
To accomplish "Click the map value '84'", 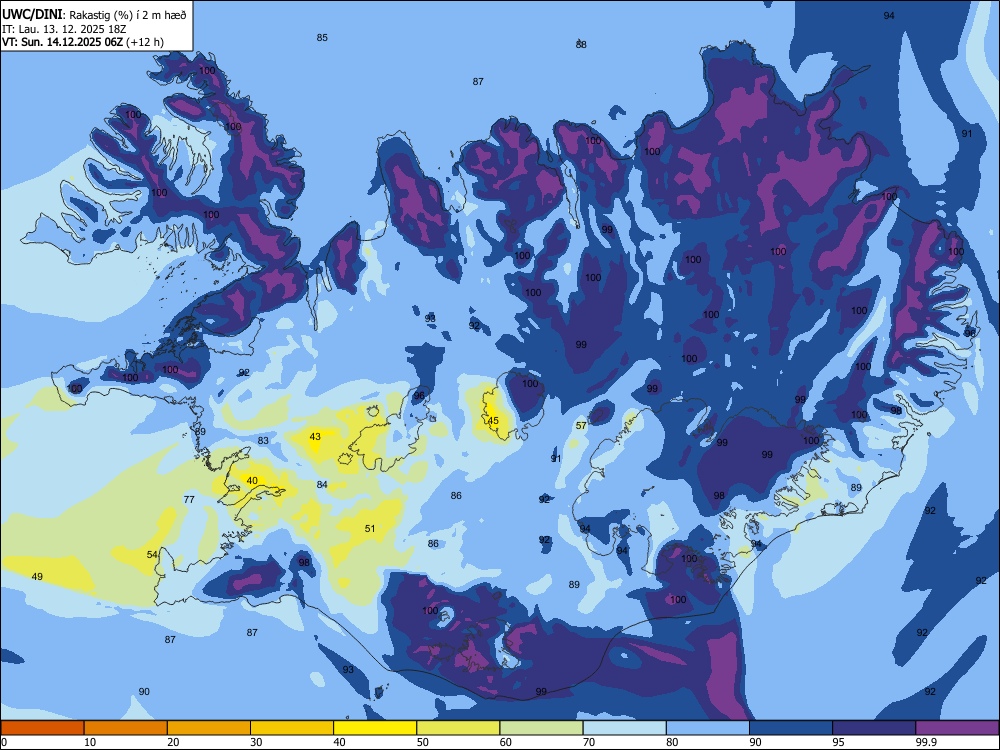I will pyautogui.click(x=322, y=485).
